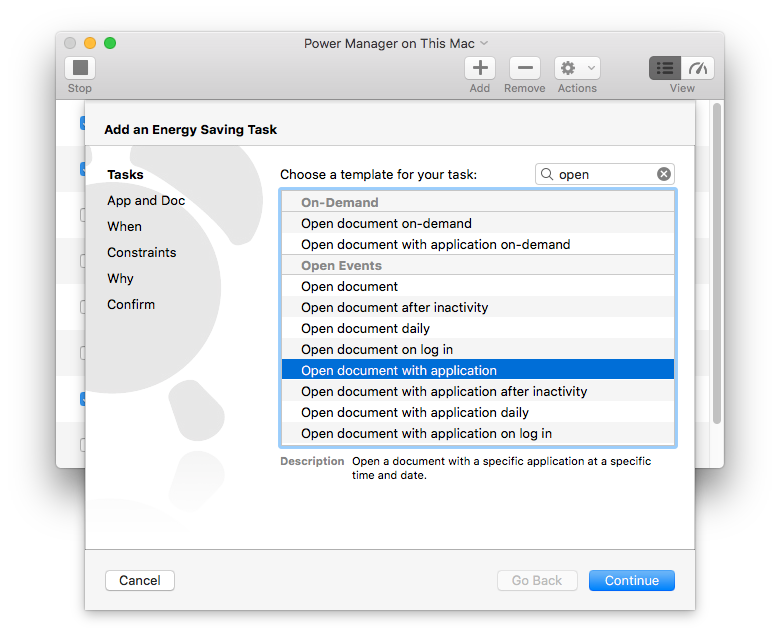The width and height of the screenshot is (780, 631).
Task: Open the Actions gear menu
Action: coord(577,68)
